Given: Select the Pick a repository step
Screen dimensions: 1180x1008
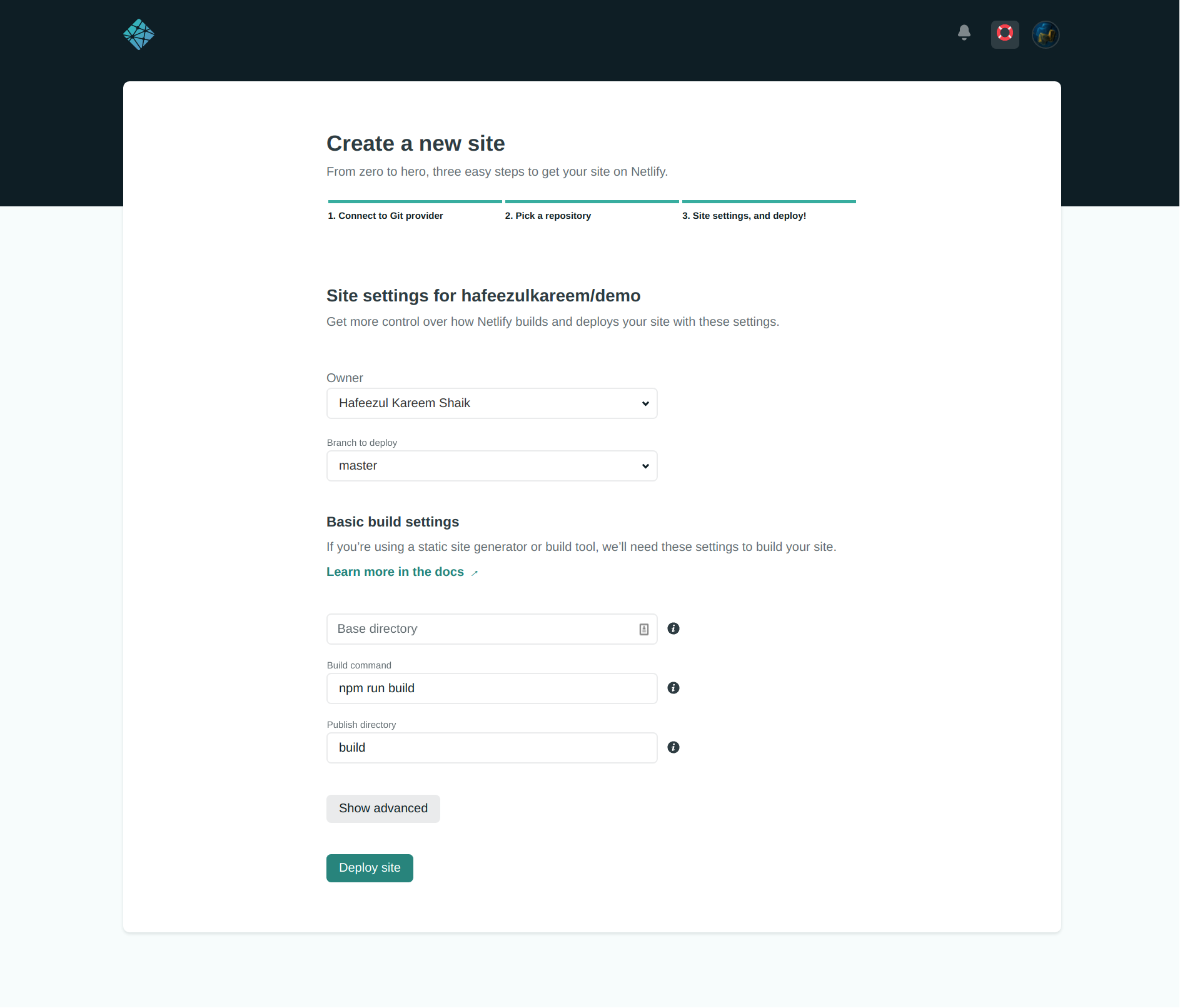Looking at the screenshot, I should [548, 215].
